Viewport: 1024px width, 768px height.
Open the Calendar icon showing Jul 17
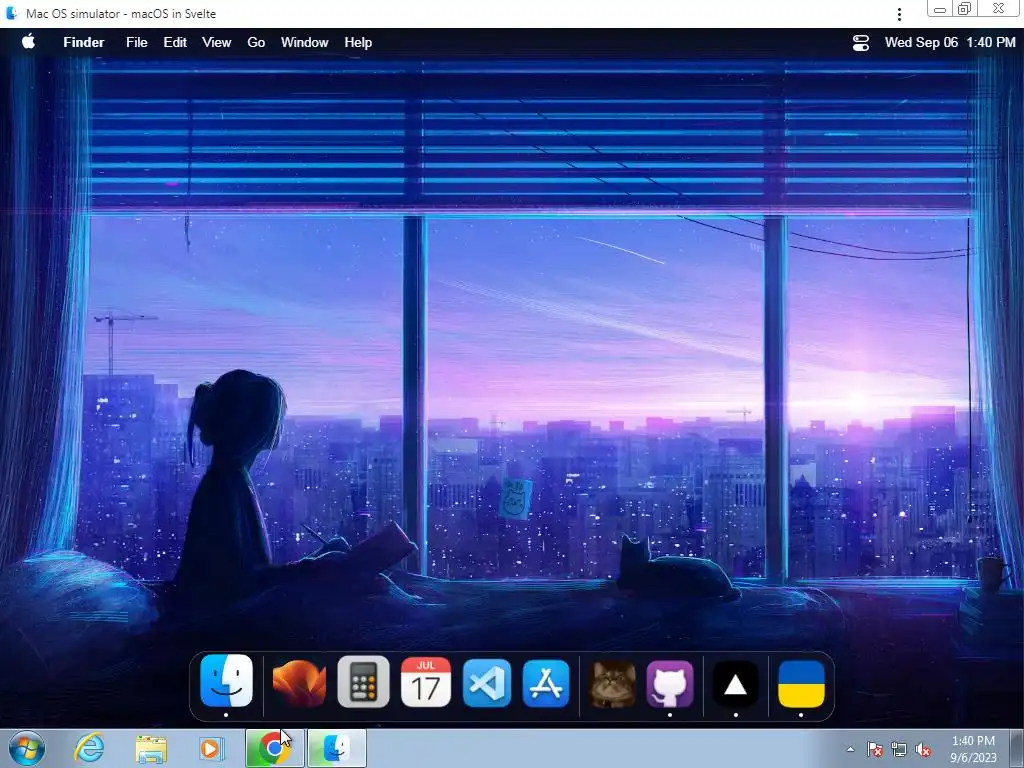(425, 682)
